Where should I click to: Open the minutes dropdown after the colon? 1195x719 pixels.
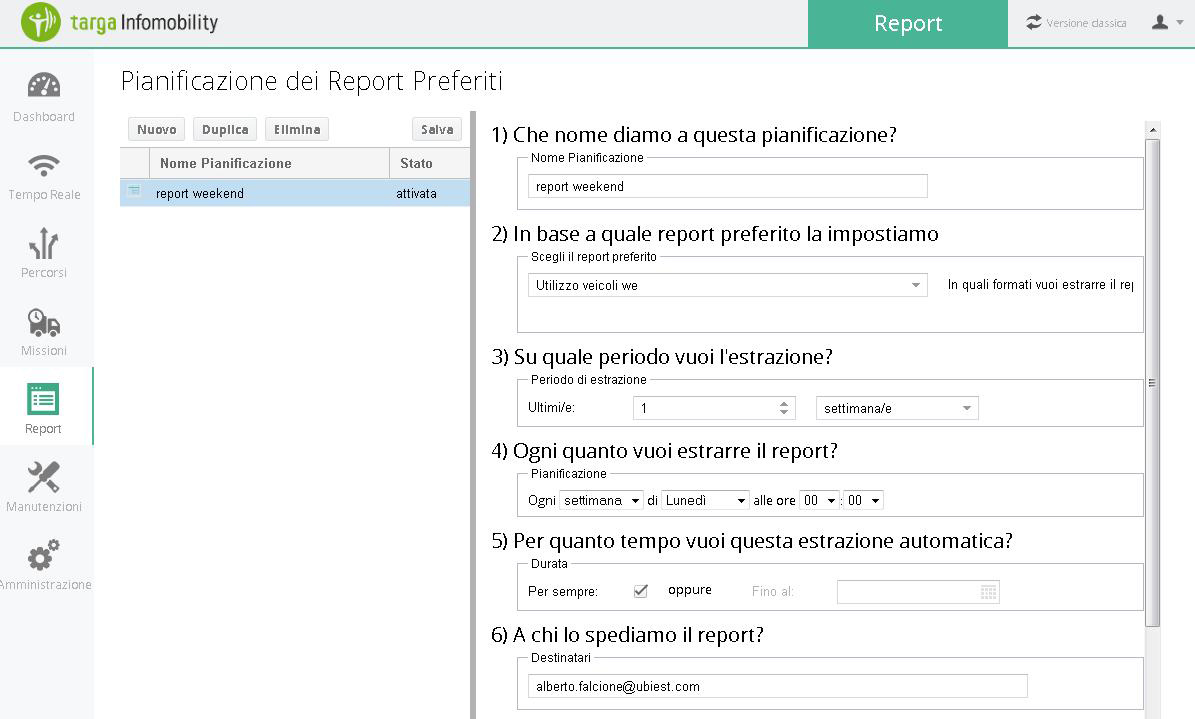point(863,500)
